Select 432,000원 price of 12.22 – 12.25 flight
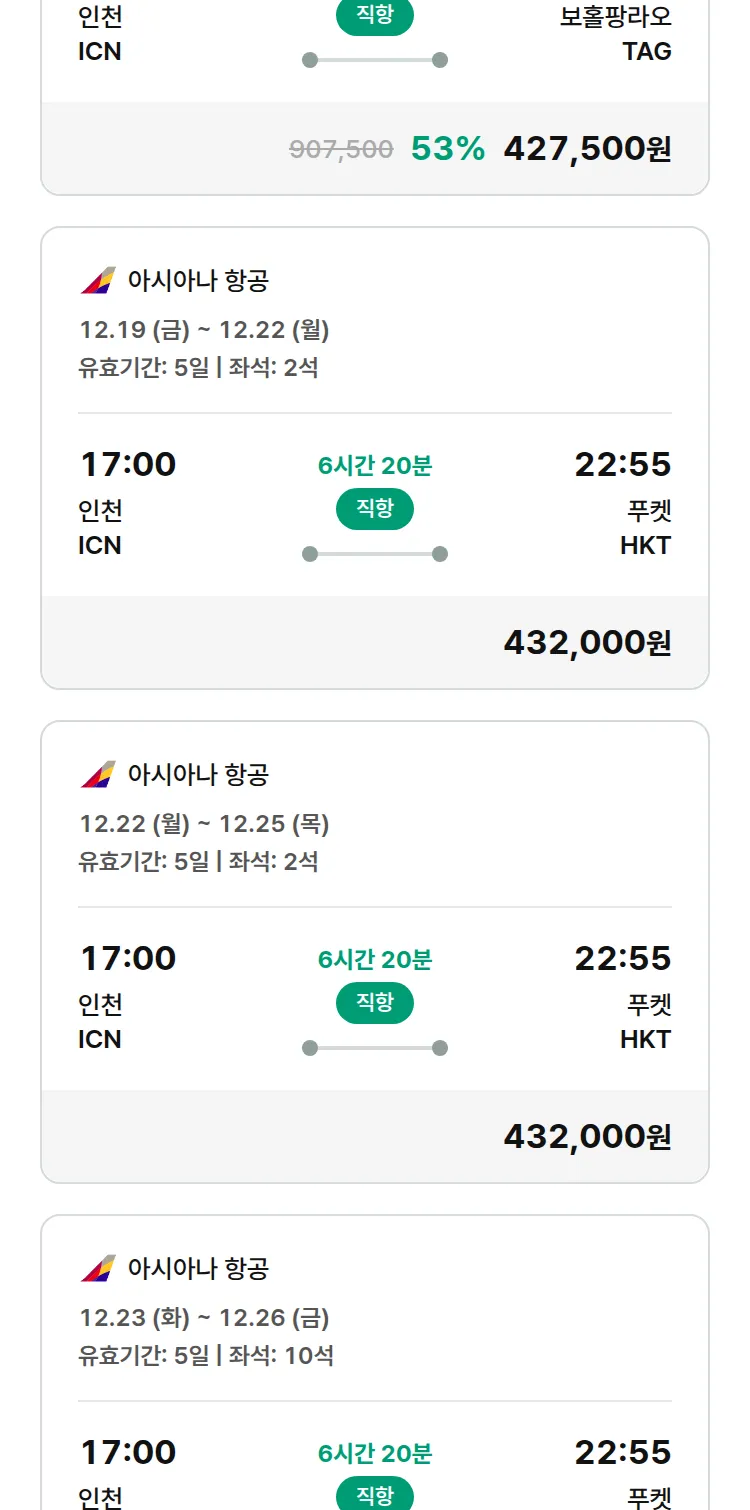 pos(587,1137)
